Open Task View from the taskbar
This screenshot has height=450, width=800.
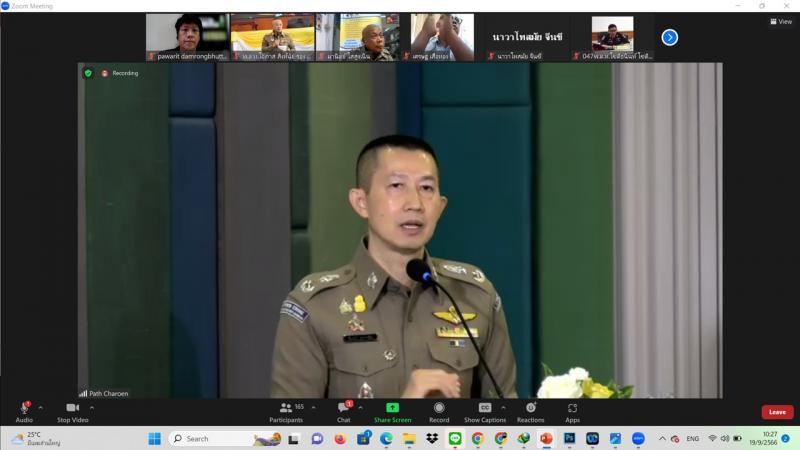tap(294, 438)
